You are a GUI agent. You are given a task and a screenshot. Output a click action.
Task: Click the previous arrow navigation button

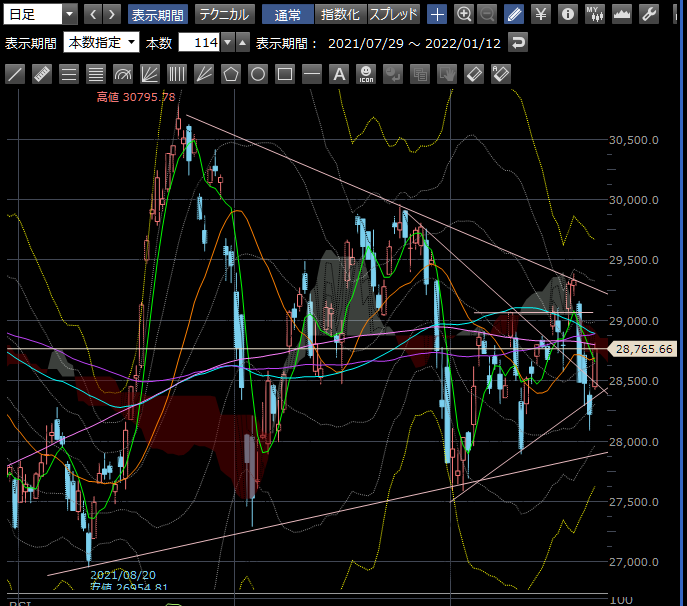pyautogui.click(x=93, y=14)
